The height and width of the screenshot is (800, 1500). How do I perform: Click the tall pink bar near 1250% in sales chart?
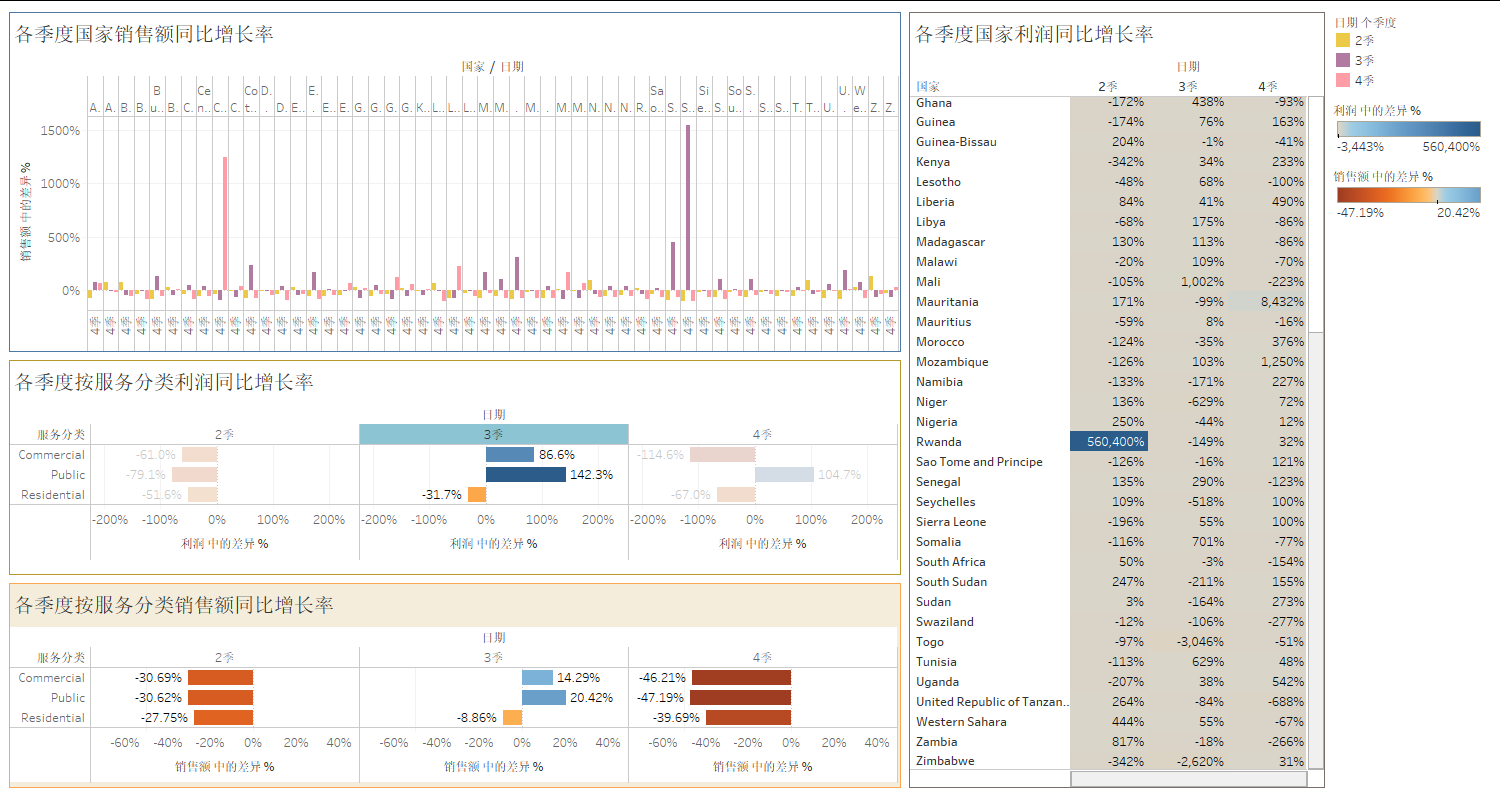pos(225,223)
